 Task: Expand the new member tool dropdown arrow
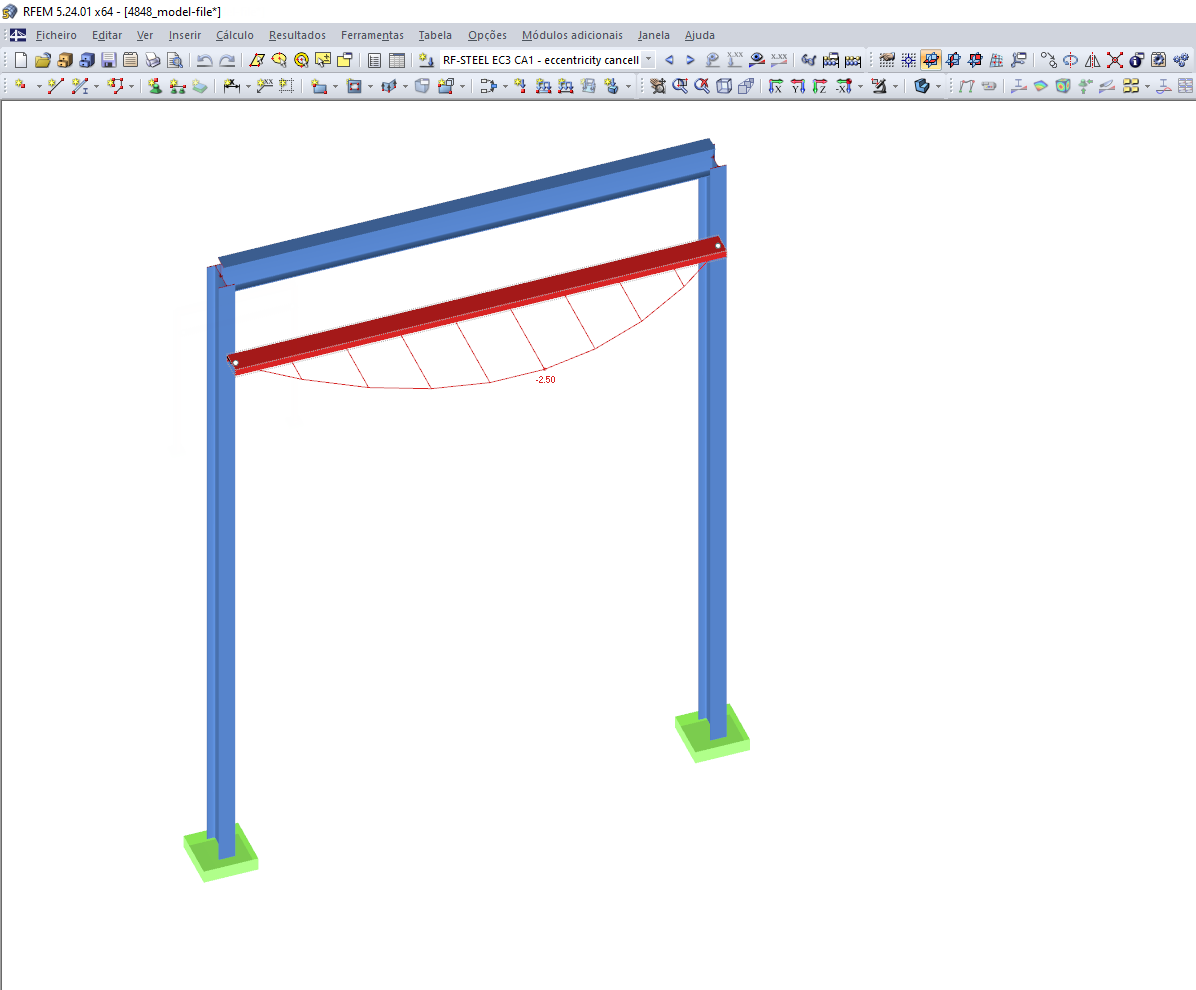point(96,86)
